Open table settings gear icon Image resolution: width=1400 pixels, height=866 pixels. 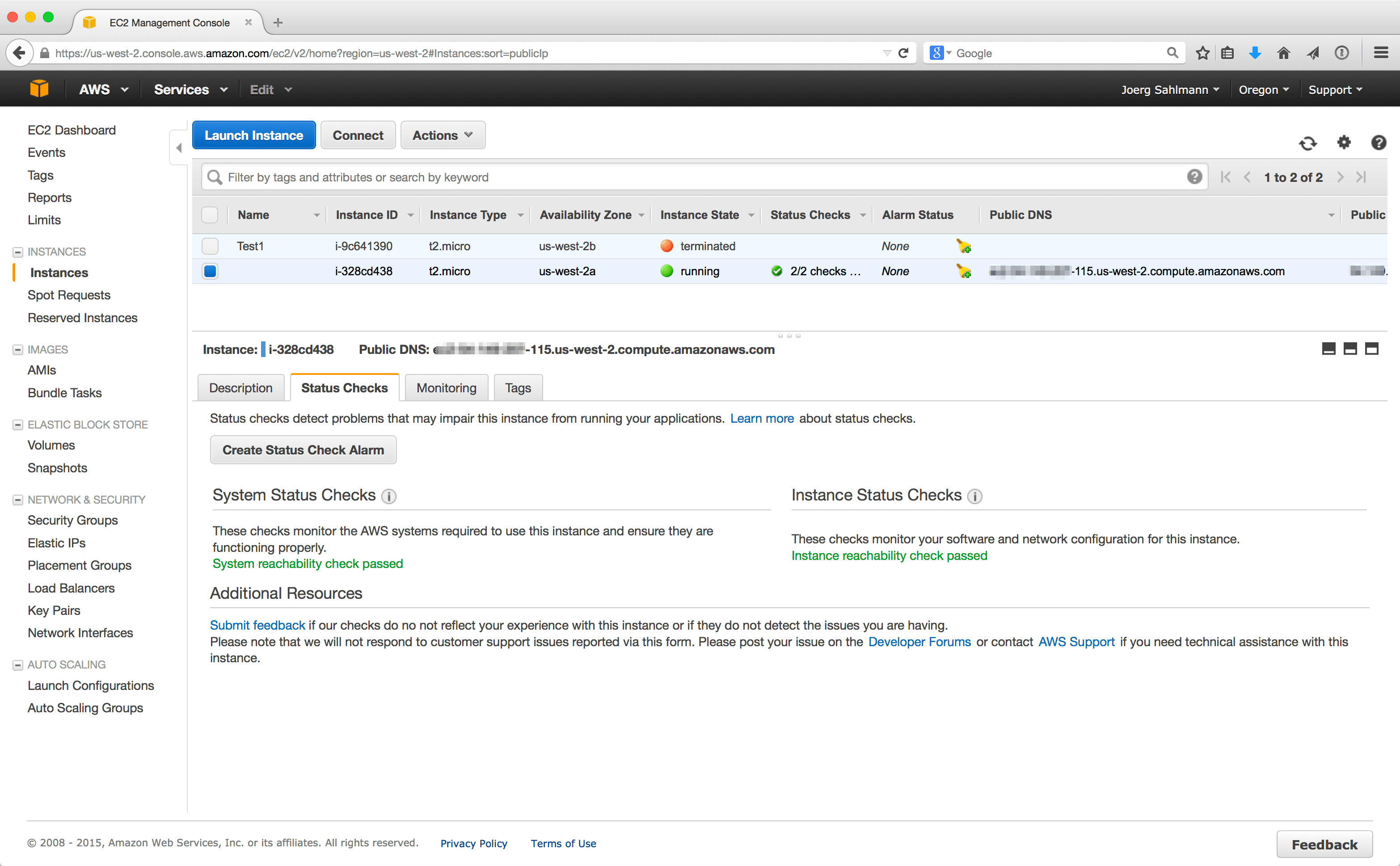point(1344,142)
